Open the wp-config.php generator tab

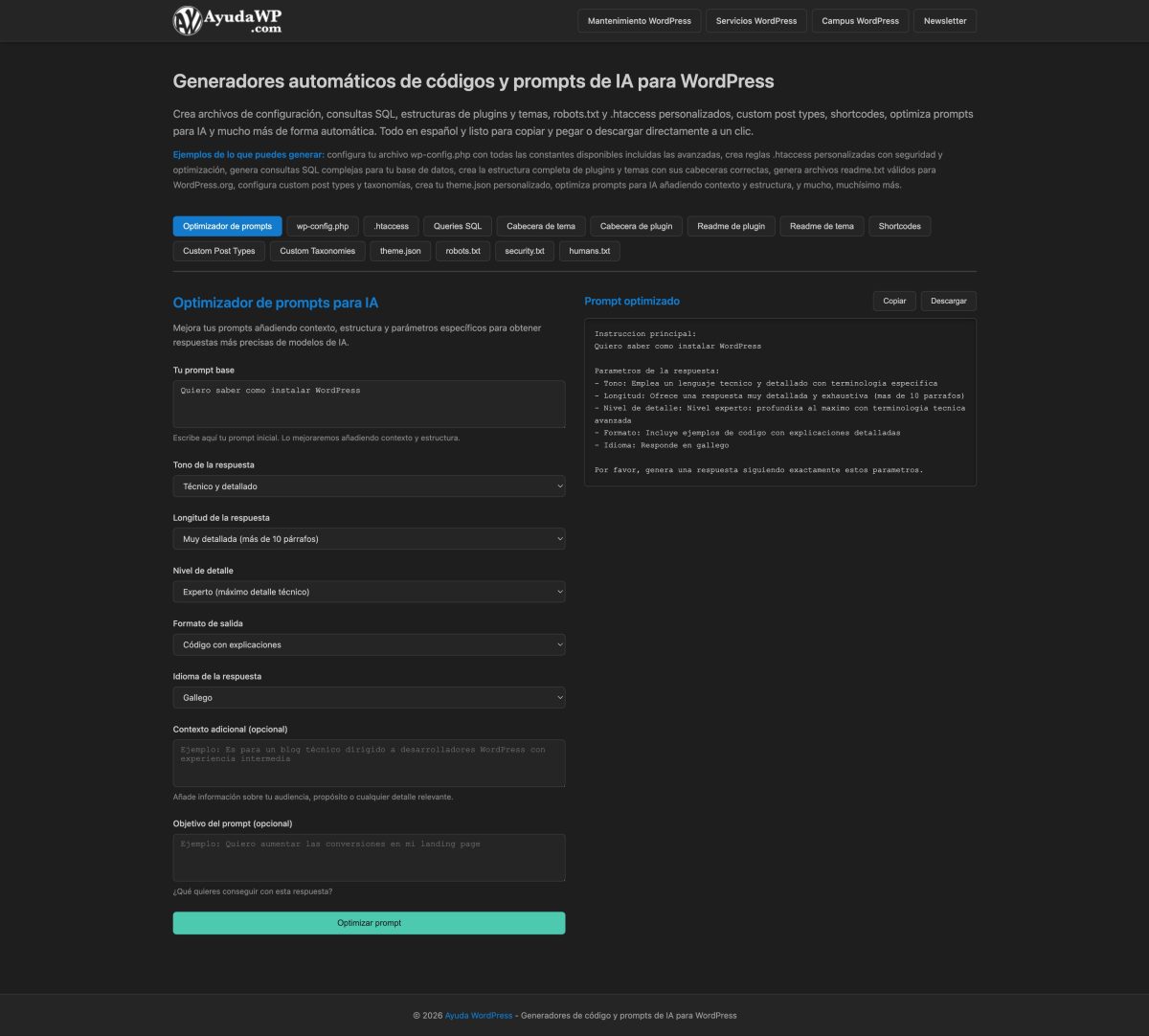[322, 226]
